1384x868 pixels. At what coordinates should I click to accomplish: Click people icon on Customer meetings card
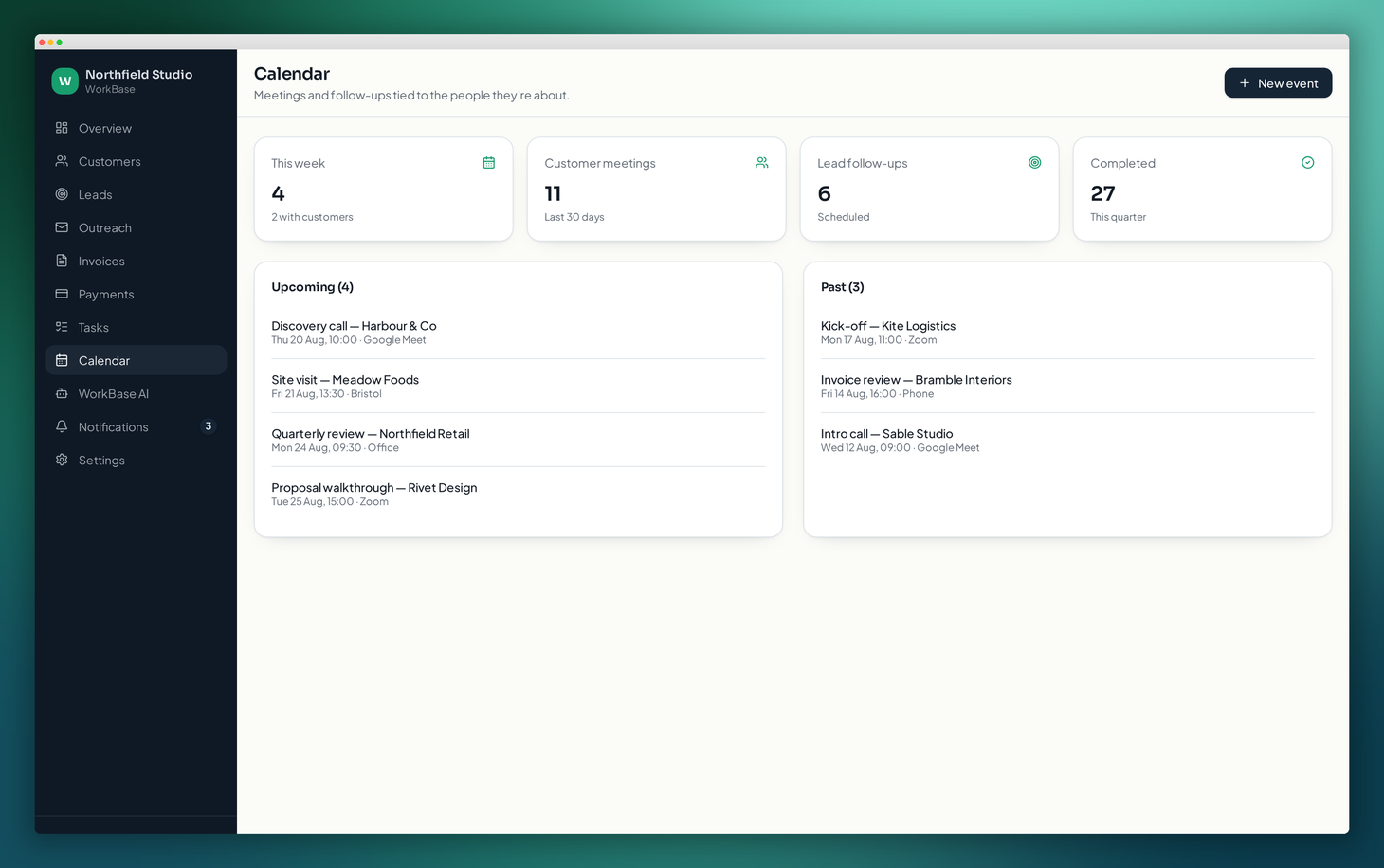tap(762, 163)
